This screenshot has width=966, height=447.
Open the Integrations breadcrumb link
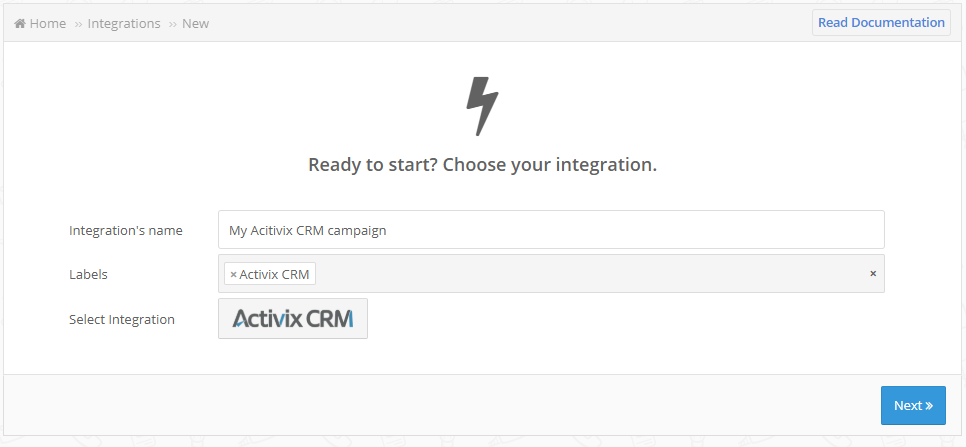[124, 23]
